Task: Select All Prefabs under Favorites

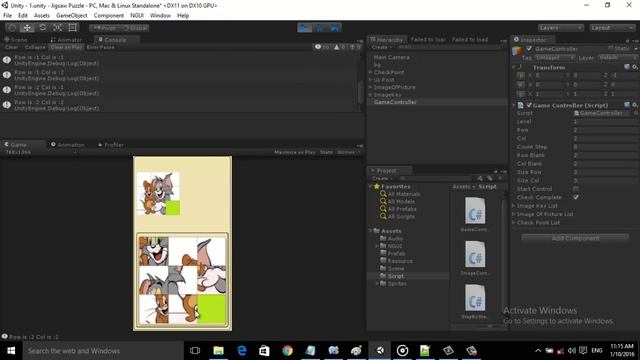Action: 402,209
